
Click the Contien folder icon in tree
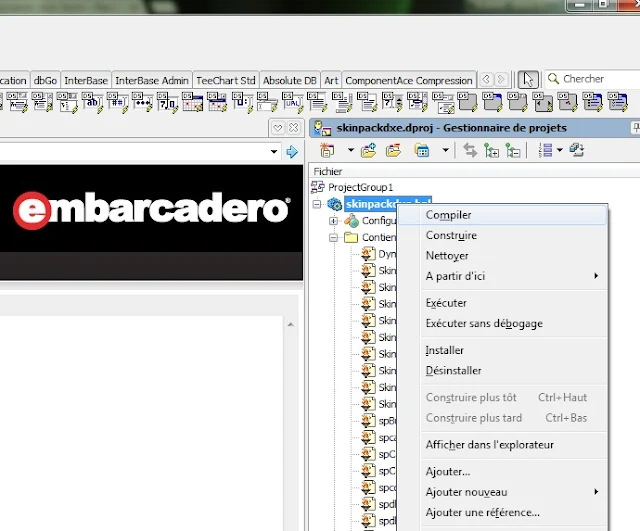351,237
